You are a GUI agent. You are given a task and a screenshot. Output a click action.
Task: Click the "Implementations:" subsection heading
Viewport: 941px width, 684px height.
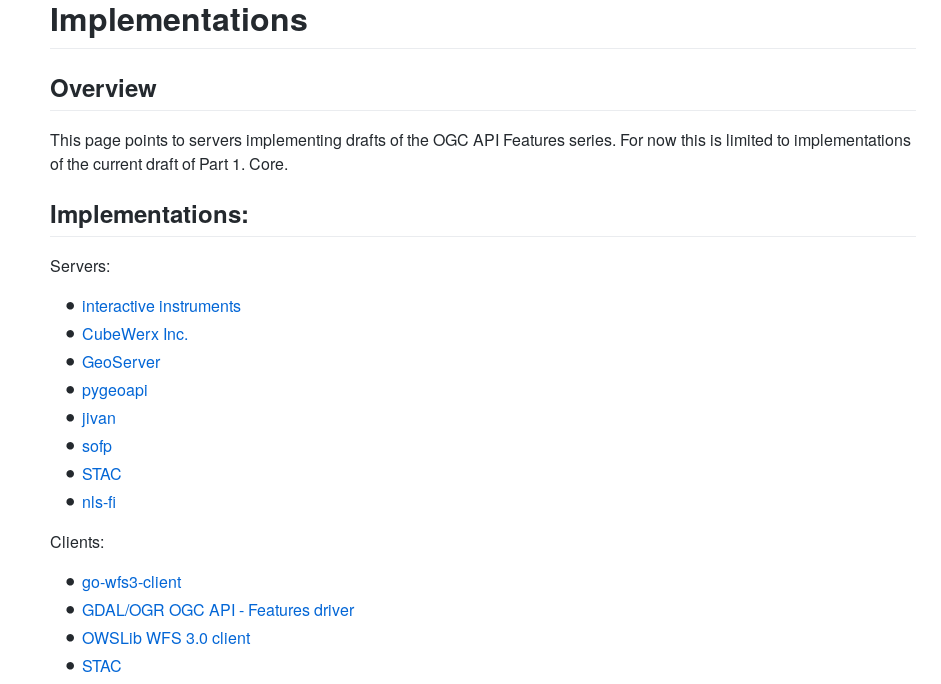[x=149, y=215]
